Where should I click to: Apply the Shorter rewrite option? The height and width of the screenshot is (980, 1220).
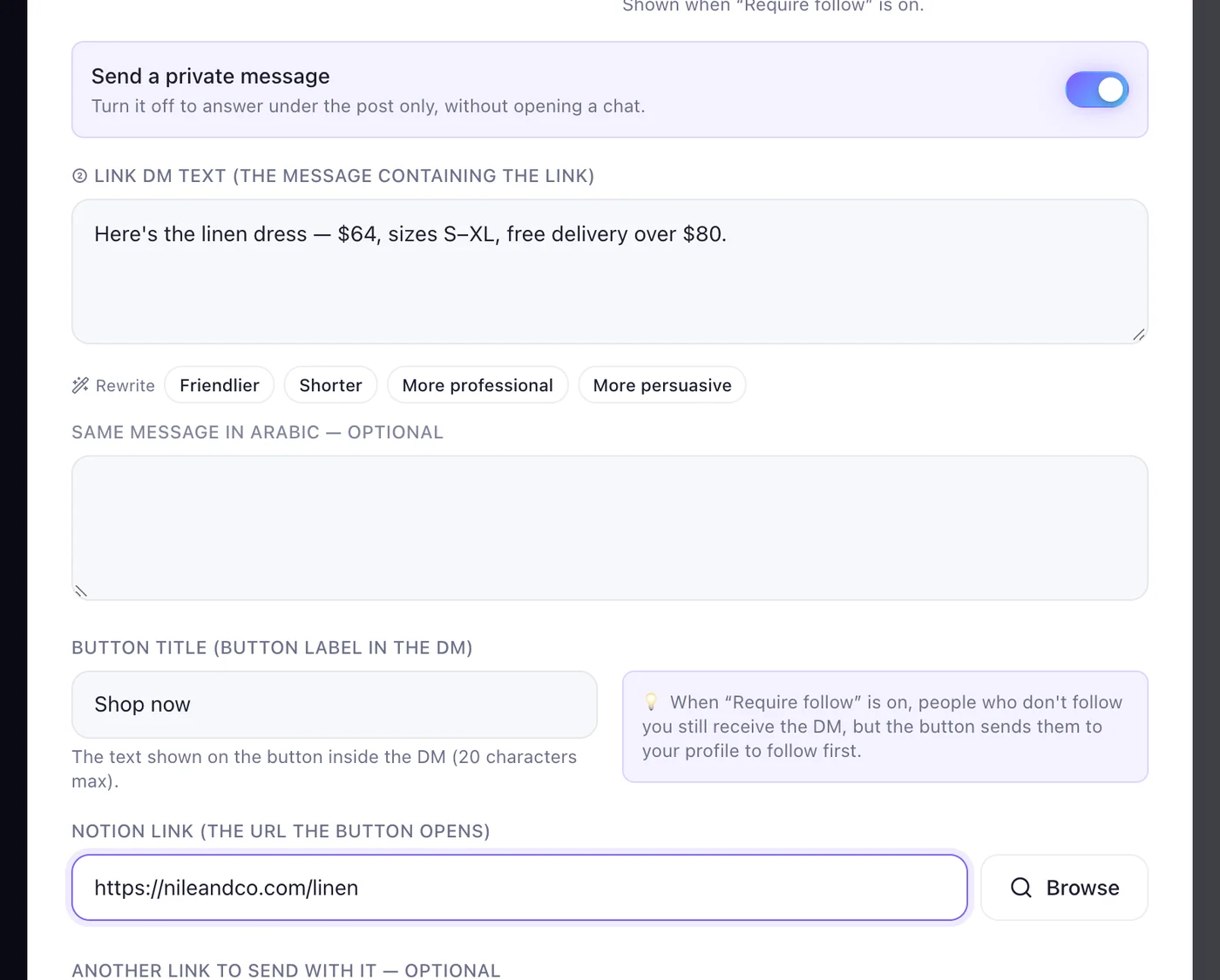330,385
